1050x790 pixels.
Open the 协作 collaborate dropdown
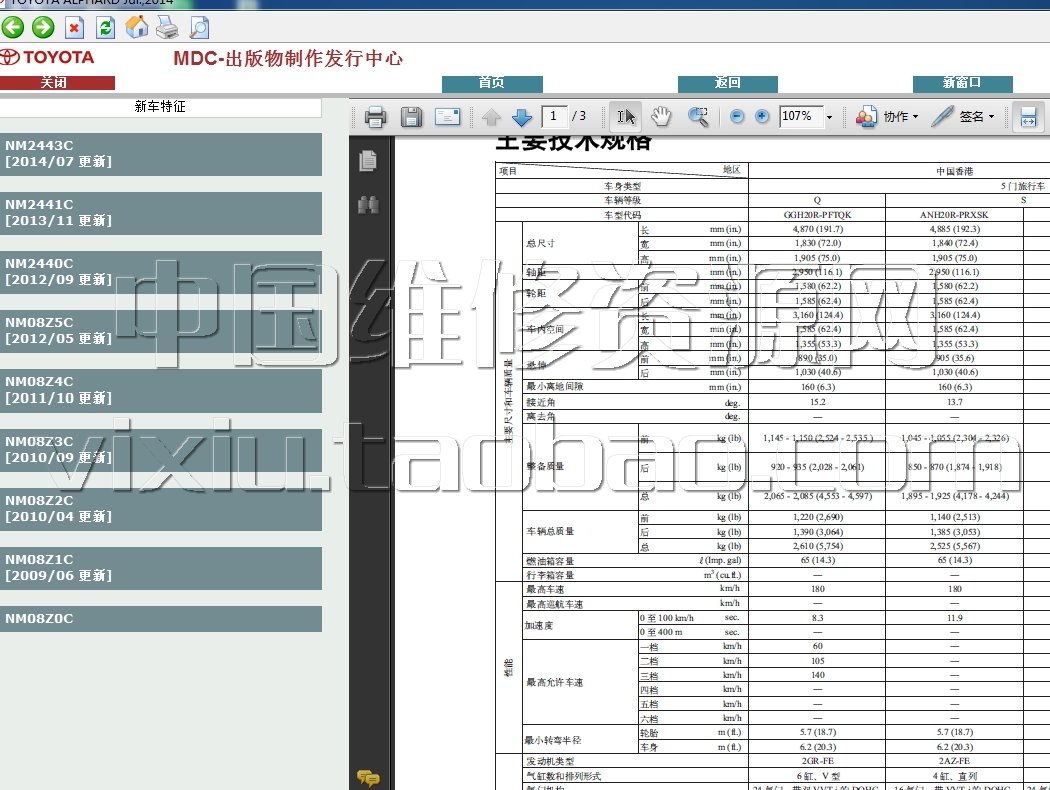887,117
